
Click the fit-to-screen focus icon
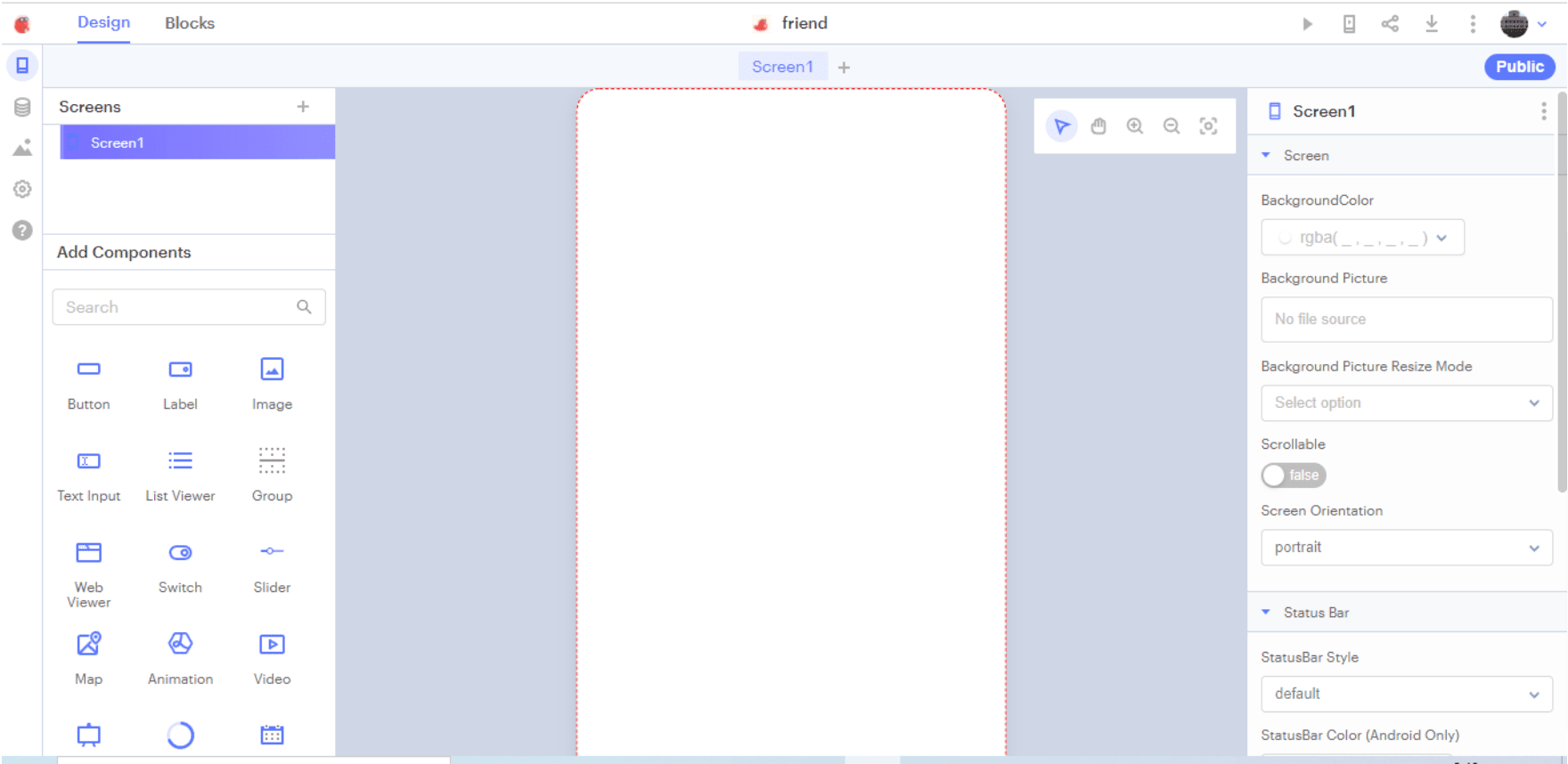point(1208,126)
